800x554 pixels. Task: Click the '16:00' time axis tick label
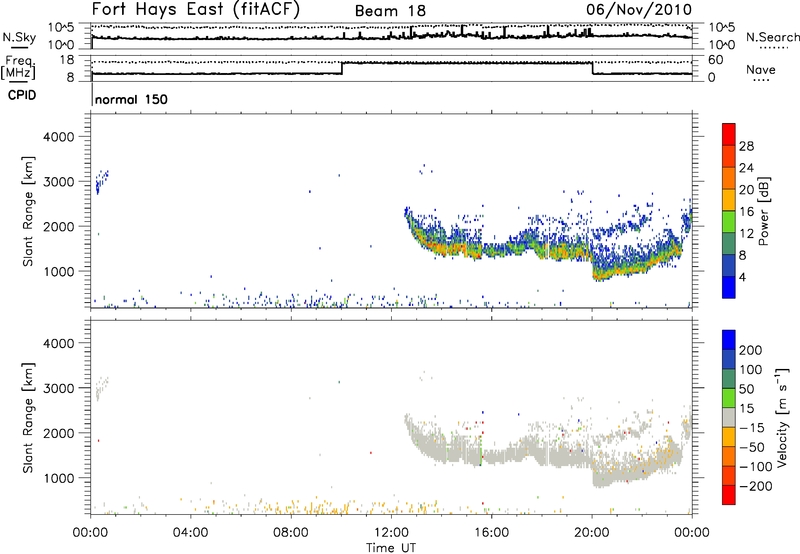(x=491, y=533)
